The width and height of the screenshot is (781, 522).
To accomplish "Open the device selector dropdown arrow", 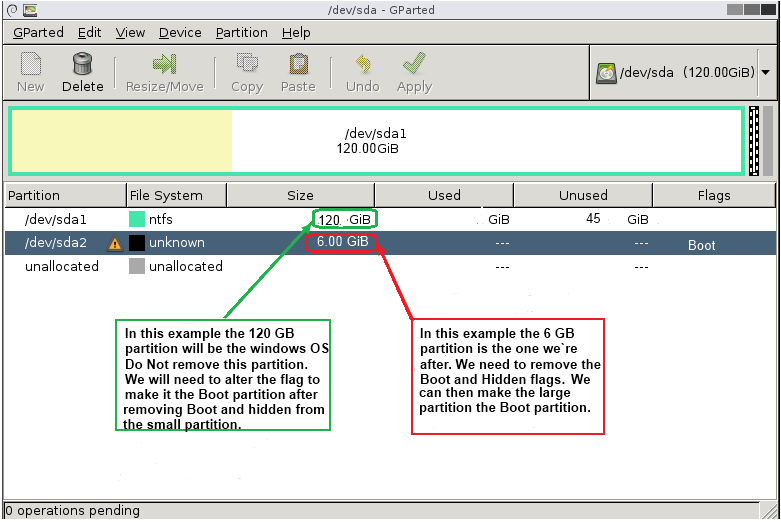I will coord(766,73).
